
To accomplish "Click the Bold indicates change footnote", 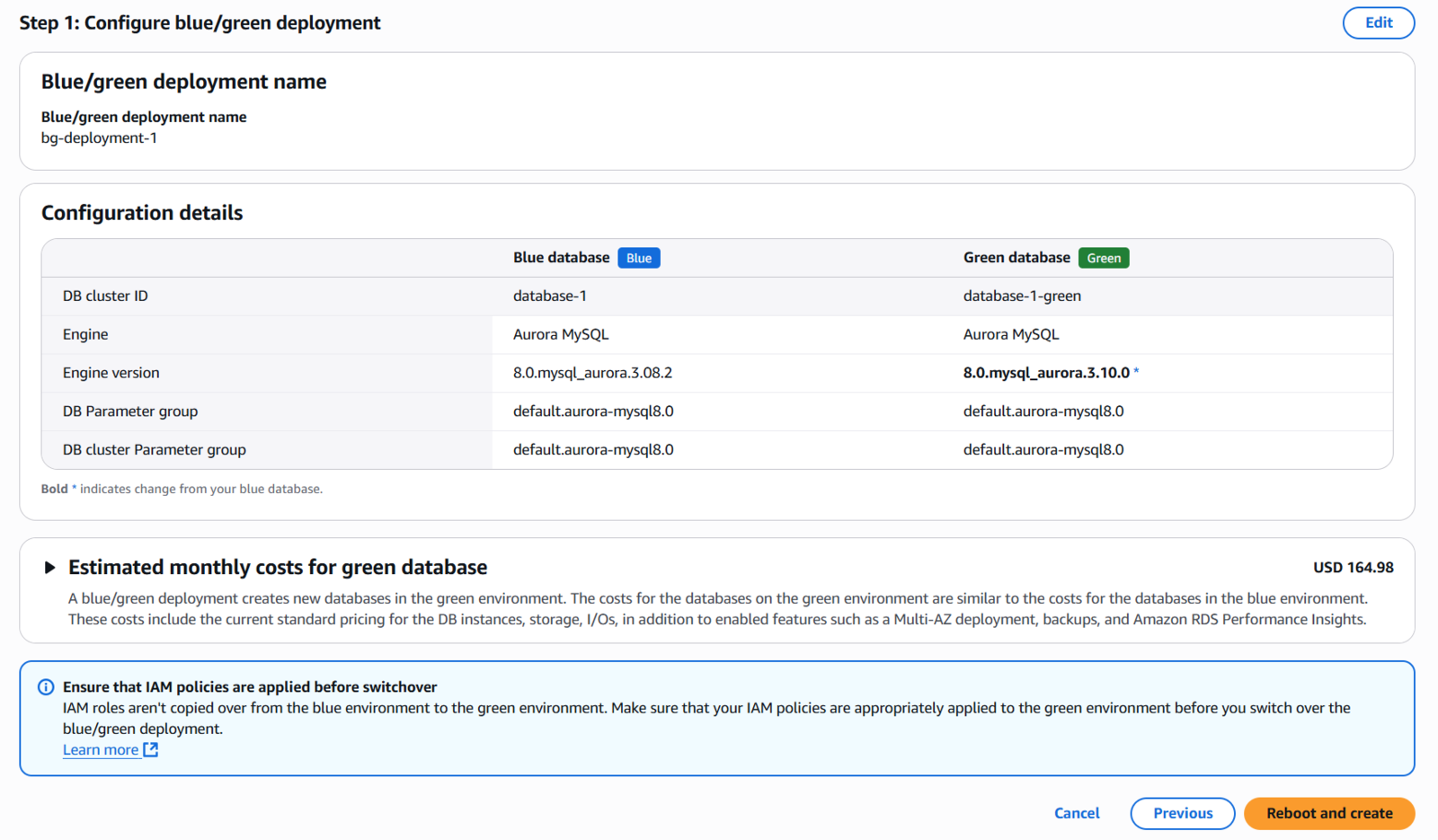I will pos(182,490).
